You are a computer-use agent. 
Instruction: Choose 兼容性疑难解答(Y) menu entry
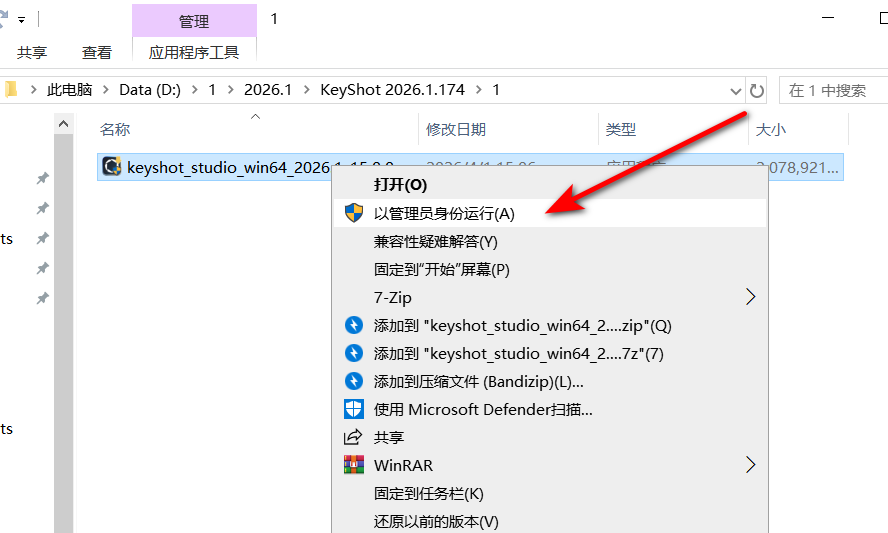click(550, 241)
